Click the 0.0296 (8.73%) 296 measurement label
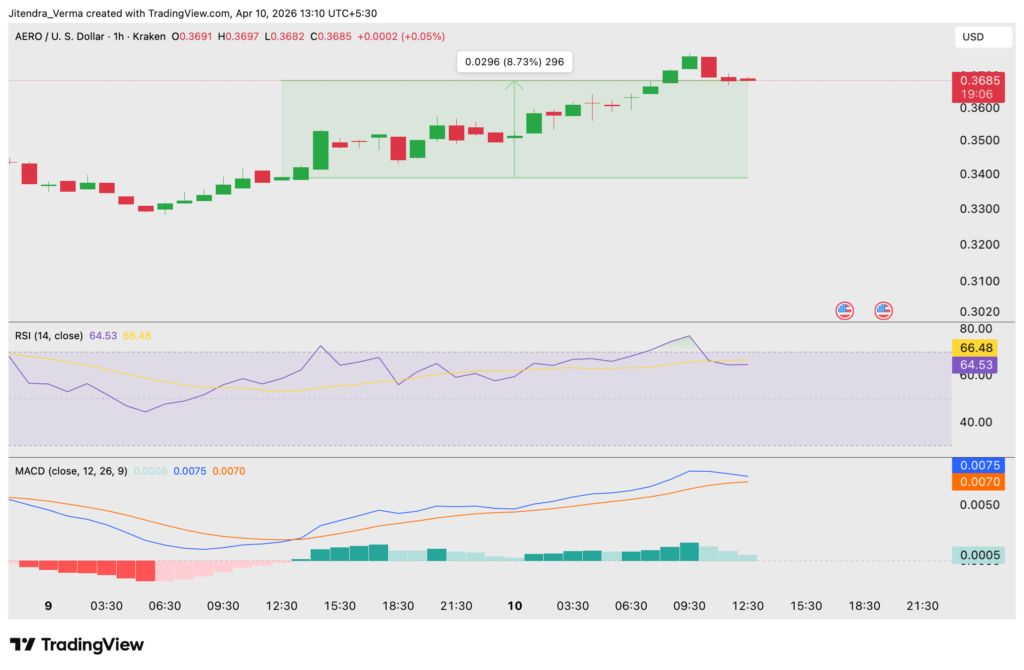 [516, 61]
